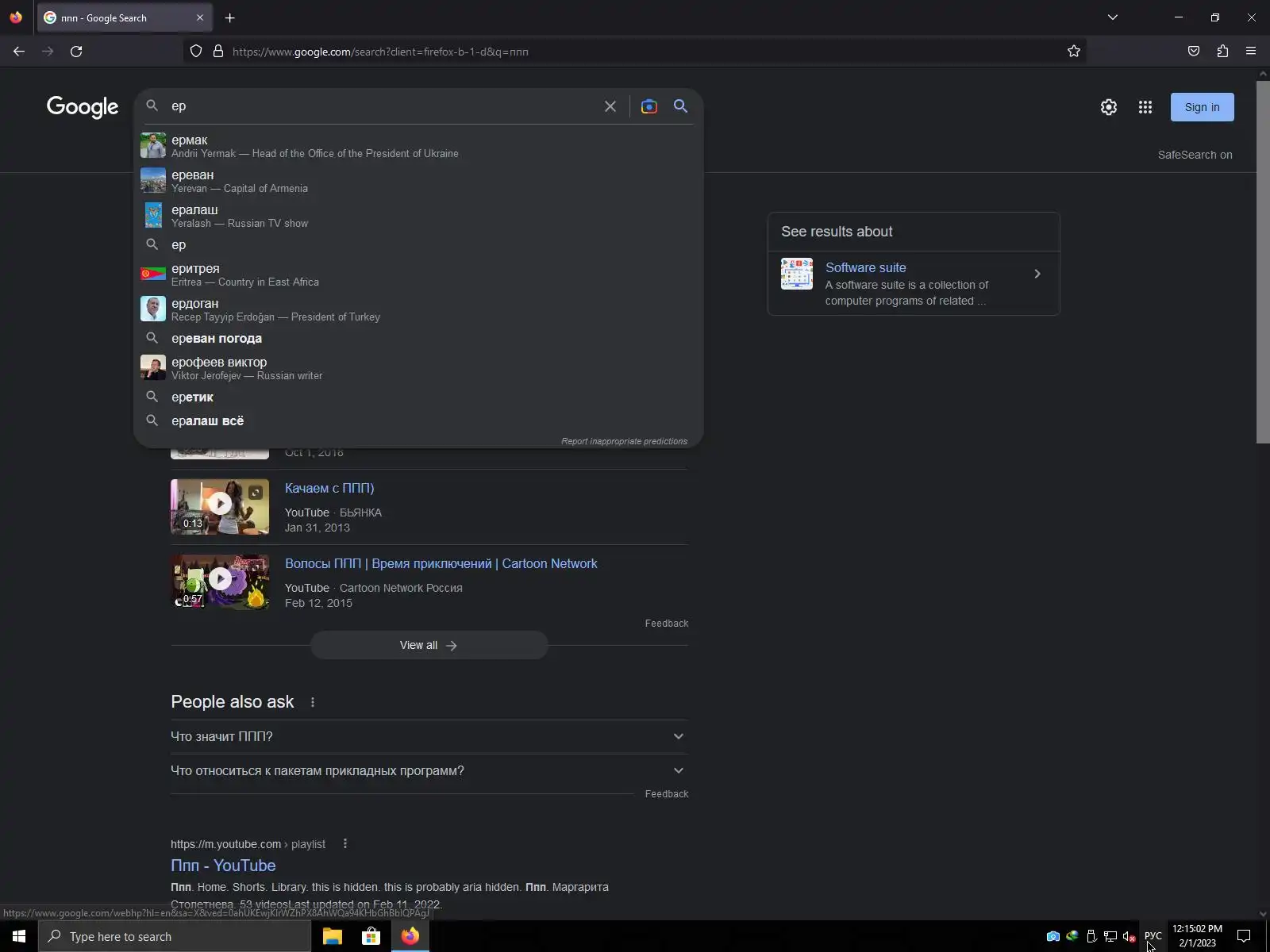Switch to the 'ппп - Google Search' tab
The image size is (1270, 952).
click(123, 17)
